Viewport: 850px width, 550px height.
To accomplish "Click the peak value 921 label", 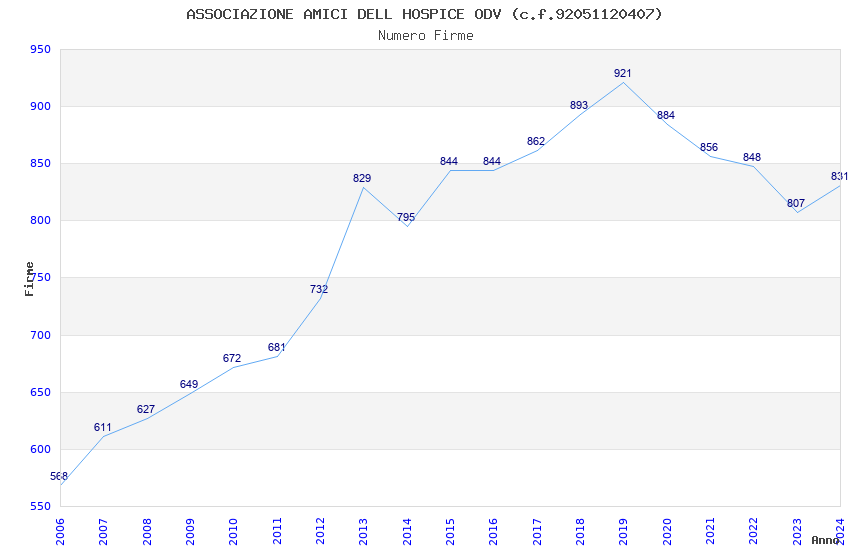I will 622,73.
